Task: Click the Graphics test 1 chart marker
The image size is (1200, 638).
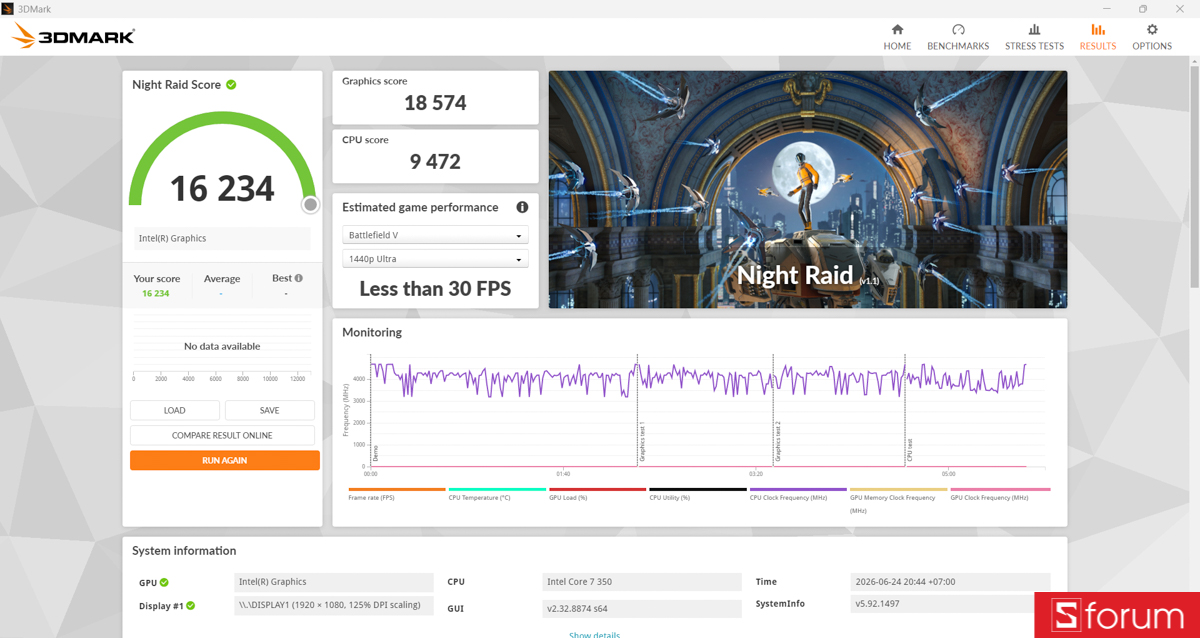Action: (x=641, y=441)
